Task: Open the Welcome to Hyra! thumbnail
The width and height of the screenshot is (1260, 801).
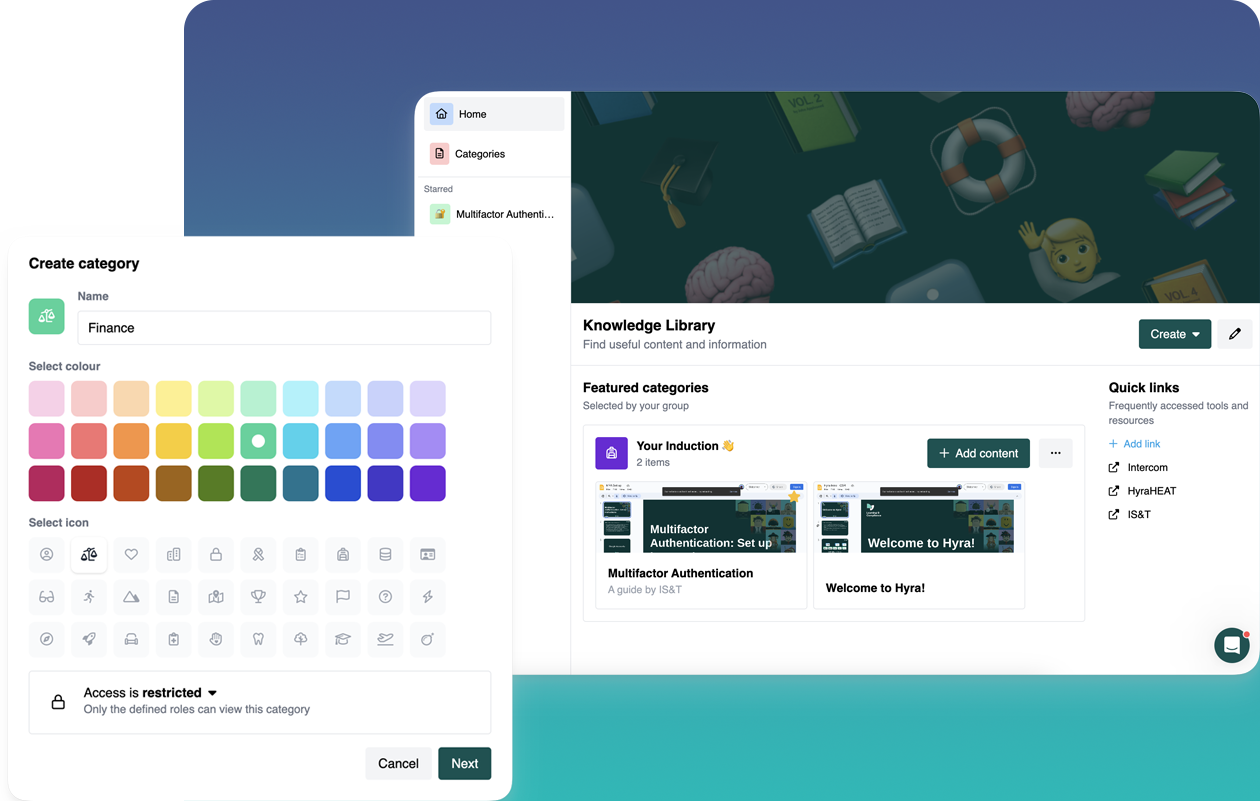Action: (918, 518)
